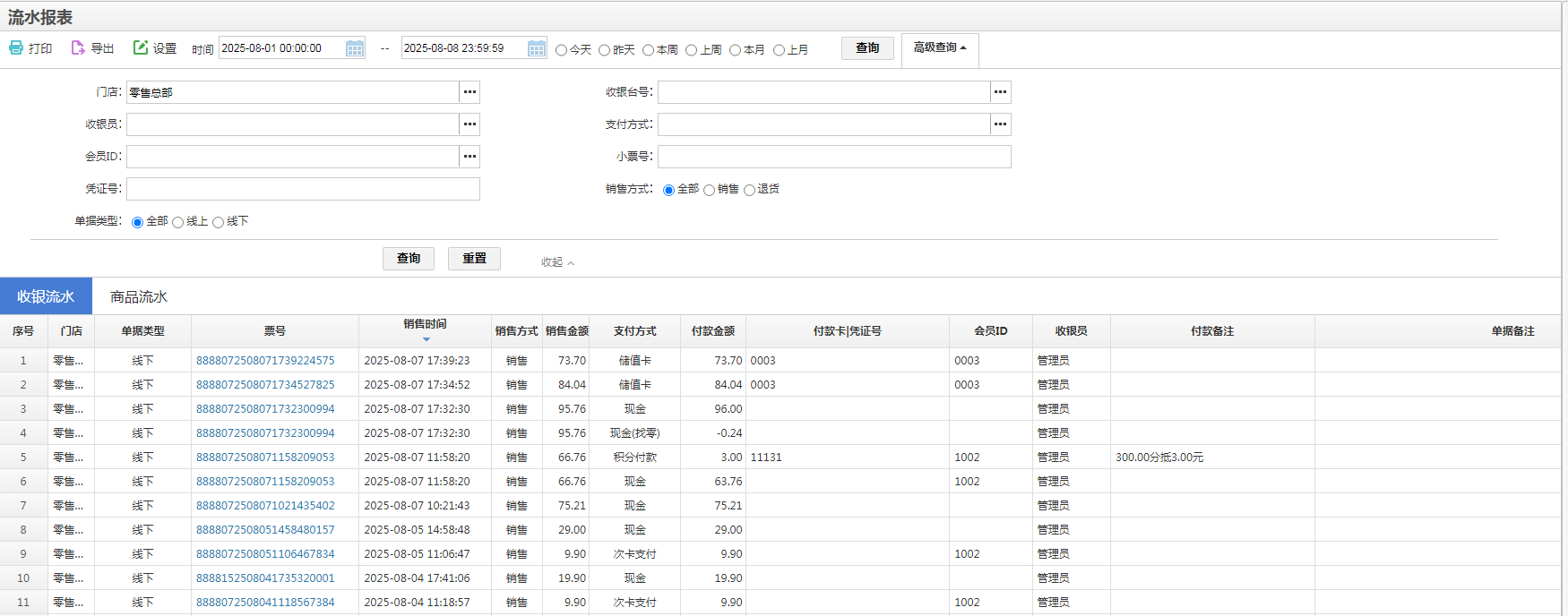Open ticket 888815250804173532​0001
The width and height of the screenshot is (1568, 616).
[x=265, y=578]
